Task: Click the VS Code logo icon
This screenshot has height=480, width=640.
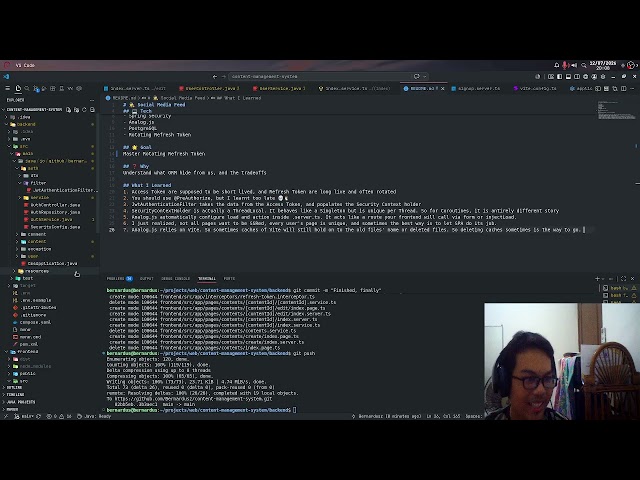Action: (6, 77)
